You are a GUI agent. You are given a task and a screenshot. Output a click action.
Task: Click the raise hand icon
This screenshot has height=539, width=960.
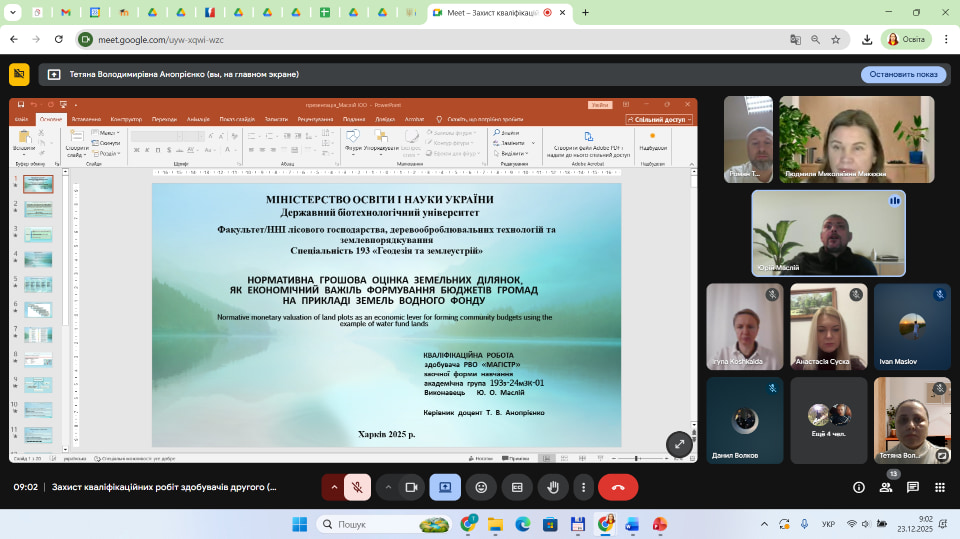click(x=551, y=487)
